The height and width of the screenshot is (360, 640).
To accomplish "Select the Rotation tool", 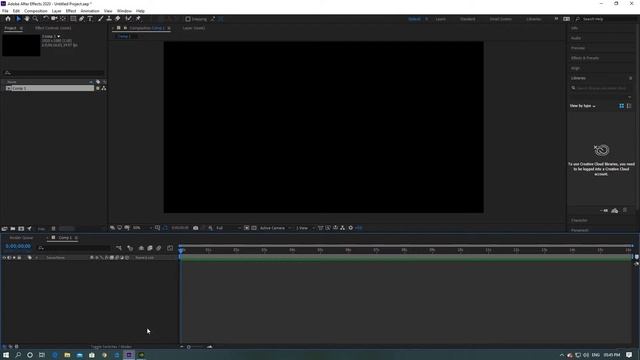I will click(45, 19).
